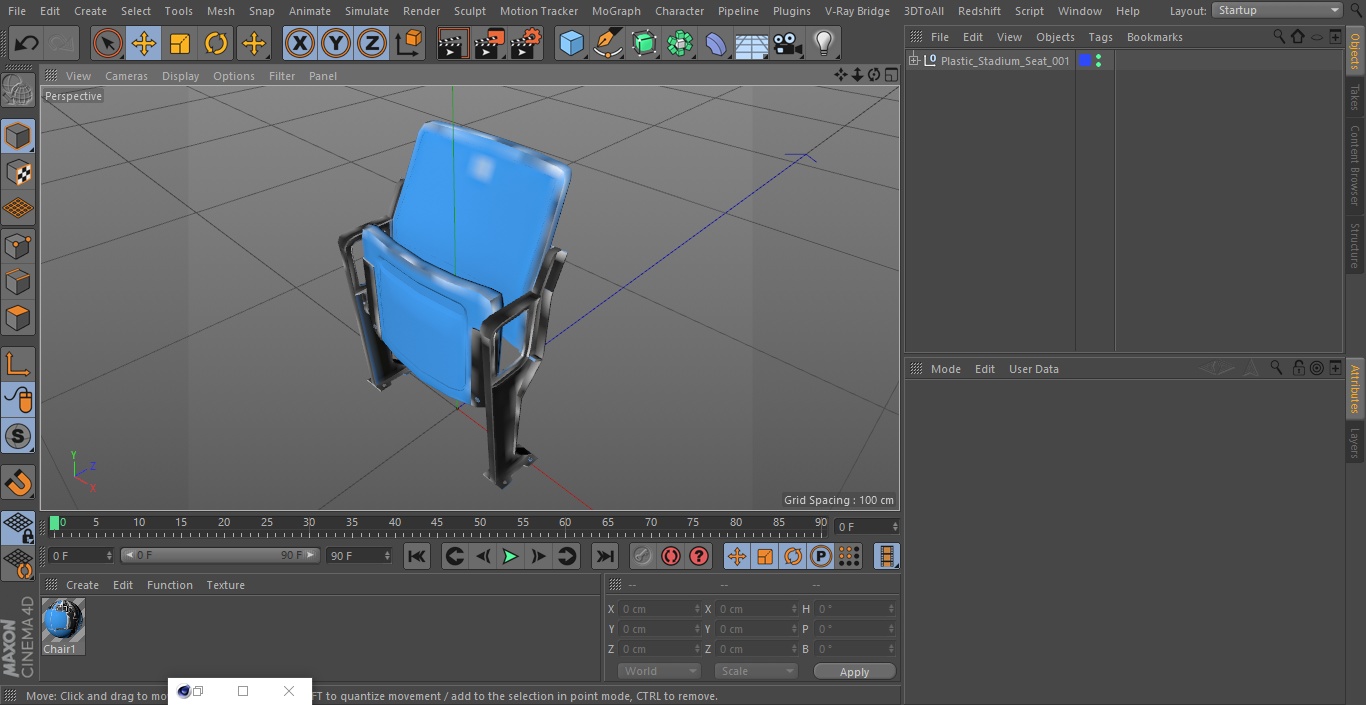Toggle the Enable Axis tool
This screenshot has height=705, width=1366.
click(x=18, y=363)
